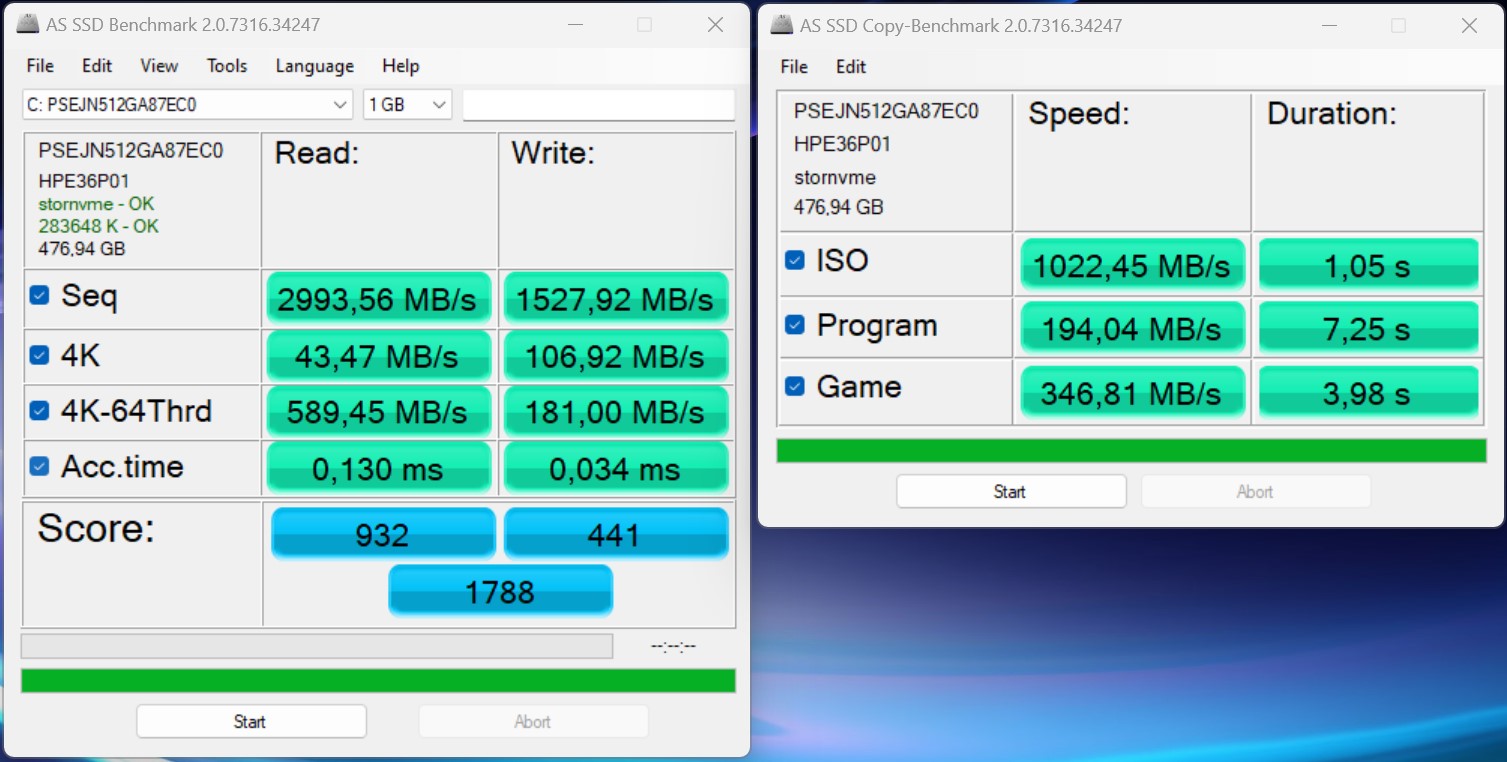Minimize the Copy-Benchmark window
Image resolution: width=1507 pixels, height=762 pixels.
(x=1328, y=25)
